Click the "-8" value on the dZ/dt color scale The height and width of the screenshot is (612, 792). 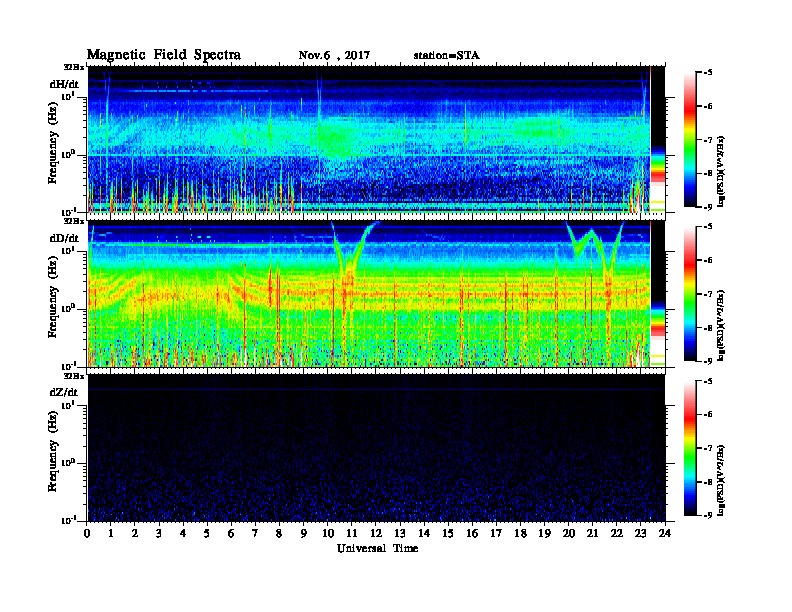[x=708, y=482]
